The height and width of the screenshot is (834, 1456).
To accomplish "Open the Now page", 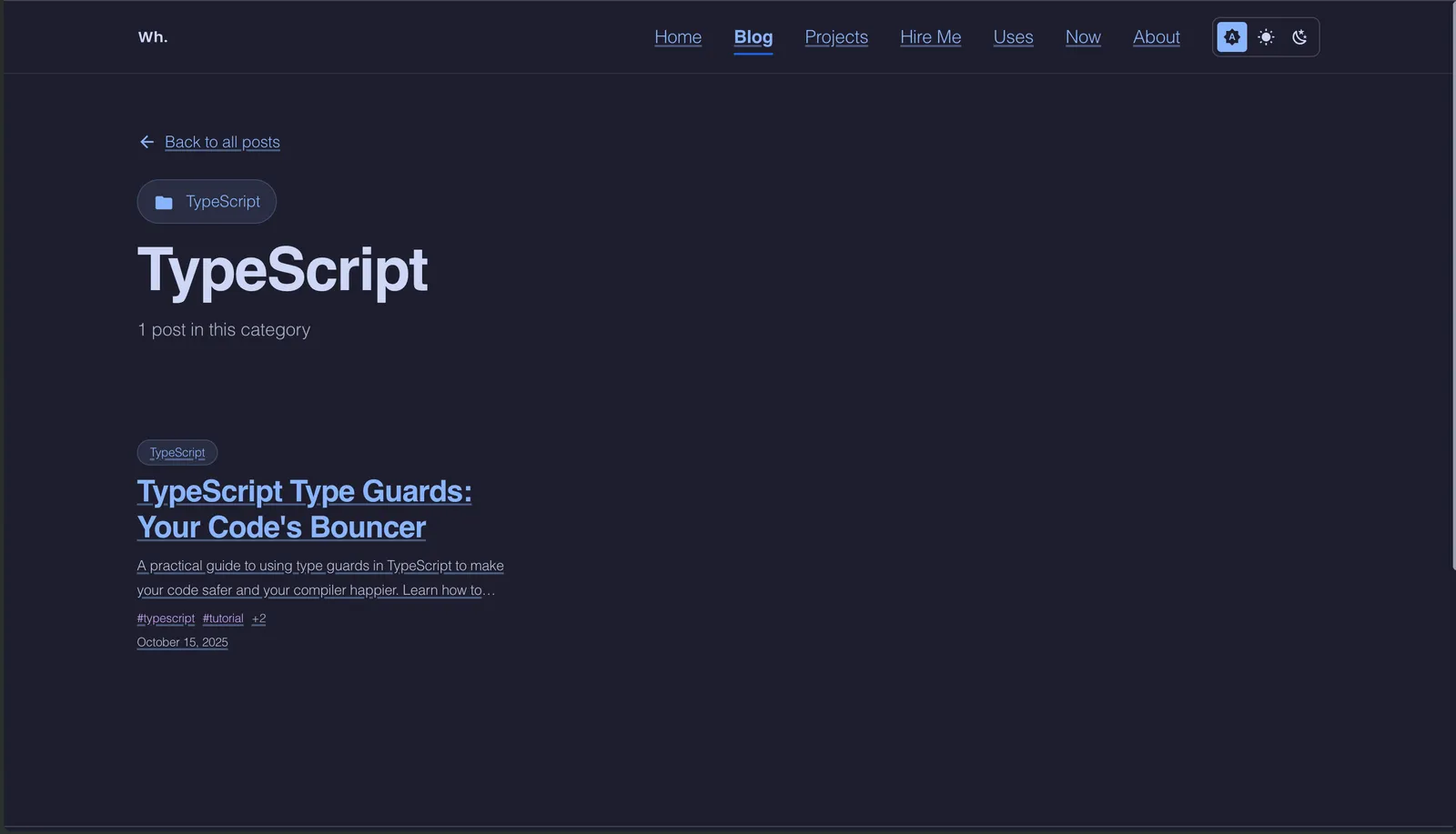I will [1083, 37].
